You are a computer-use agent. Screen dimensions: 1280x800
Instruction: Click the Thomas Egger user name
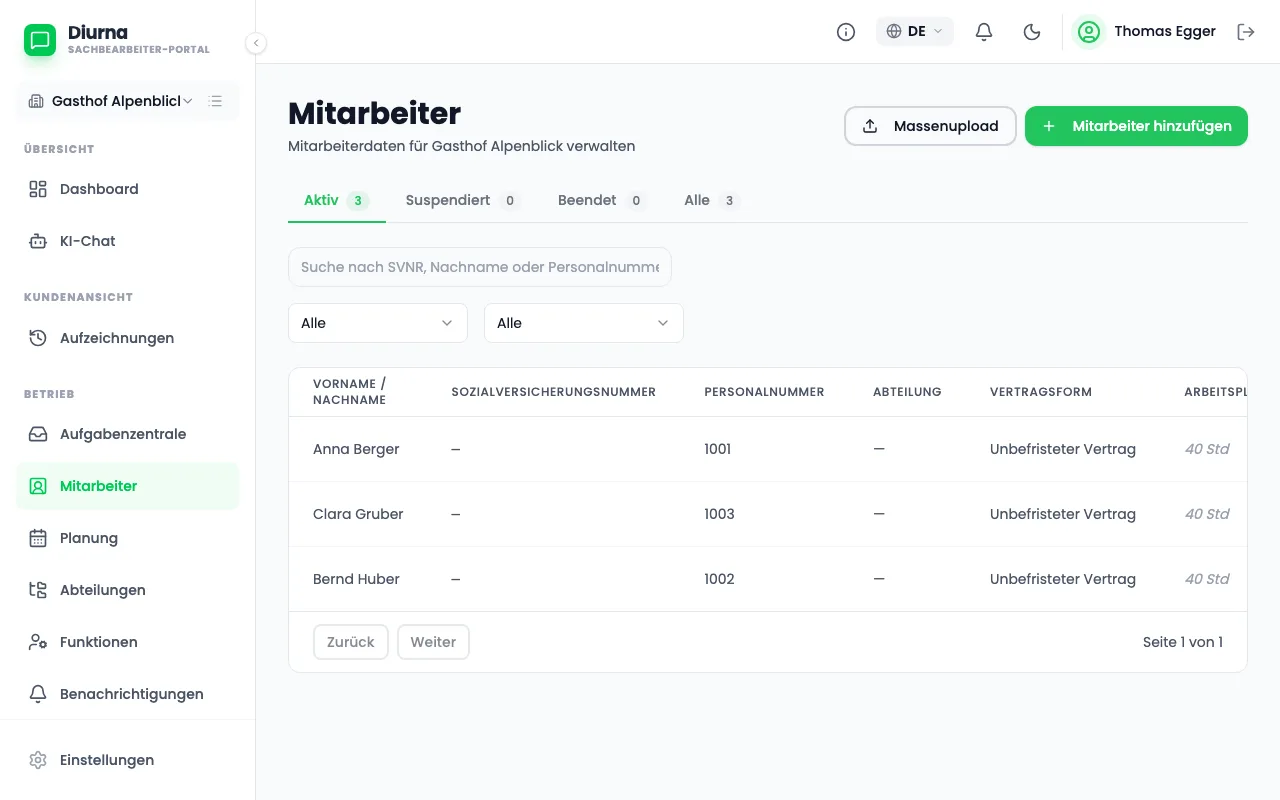1165,32
